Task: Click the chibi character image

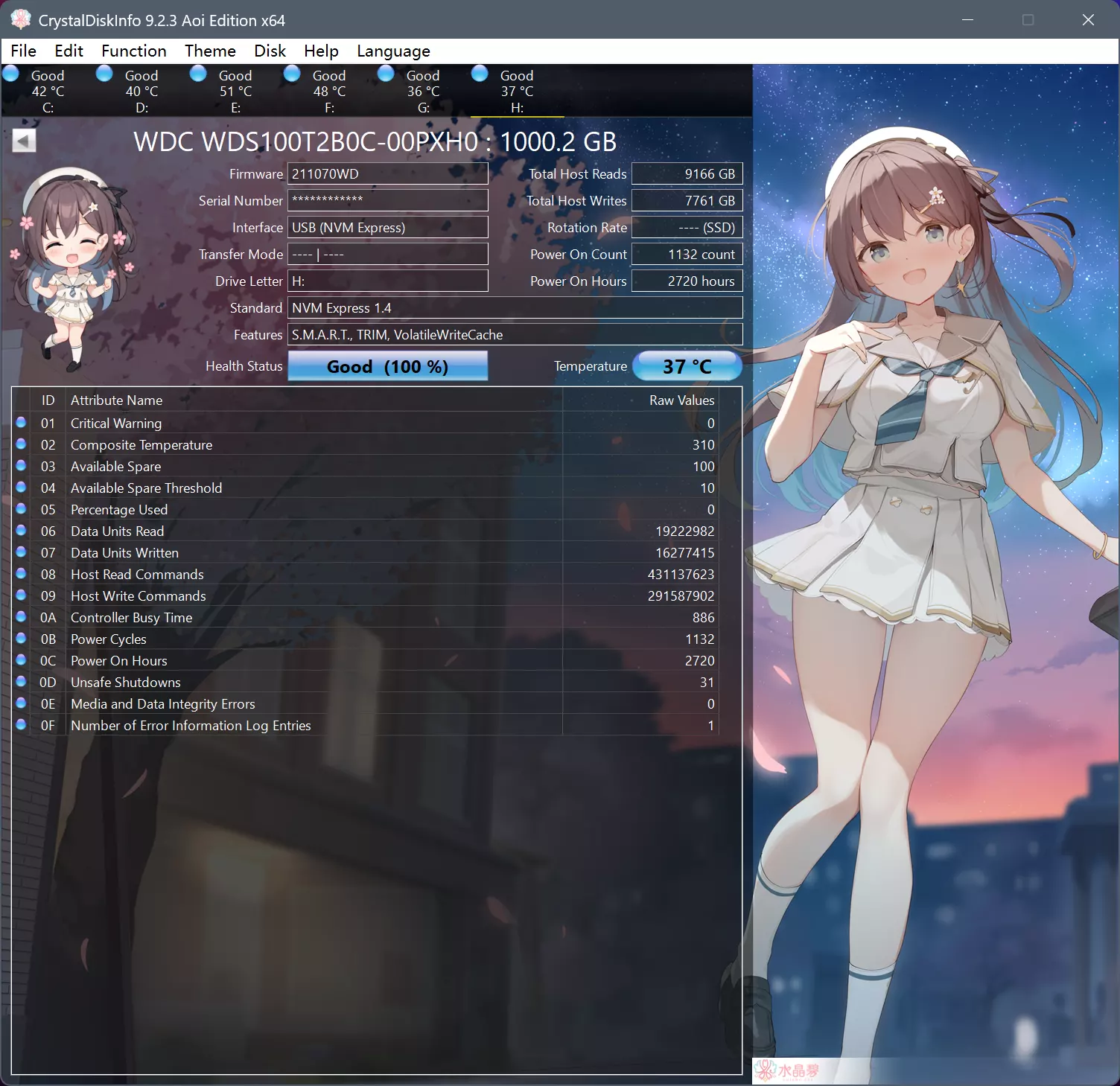Action: (x=72, y=269)
